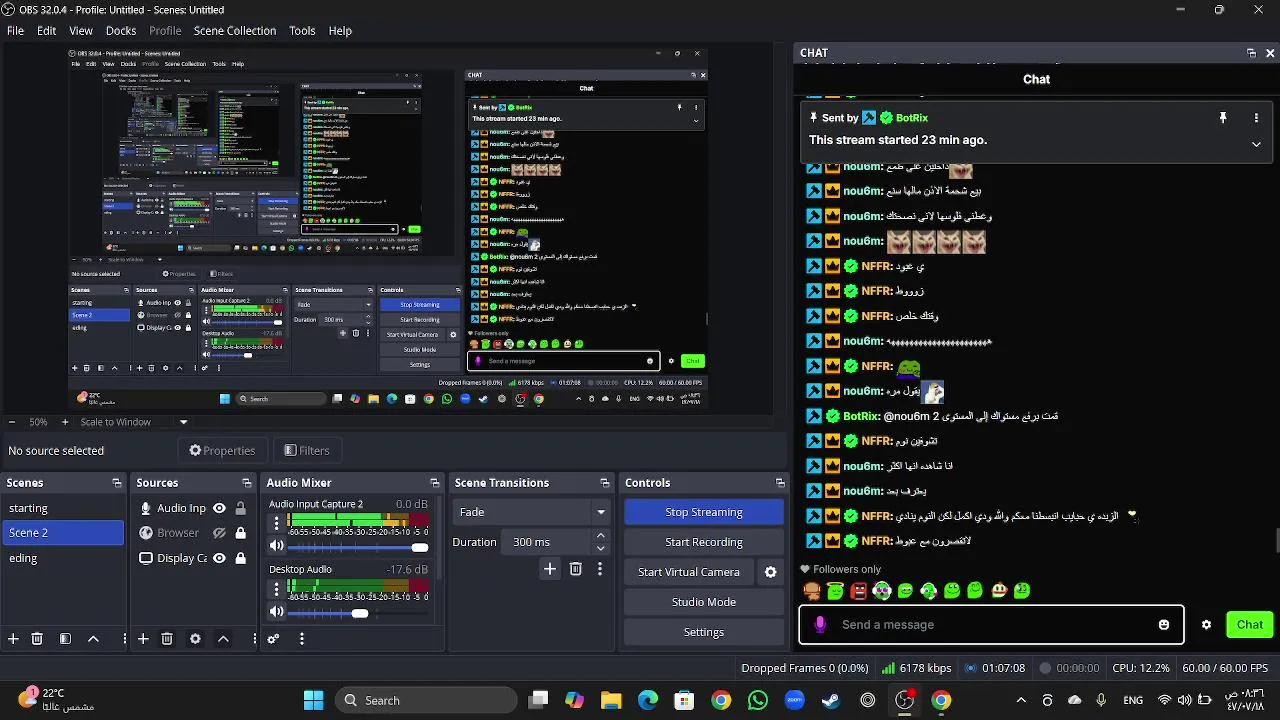
Task: Open Desktop Audio options dots
Action: tap(277, 588)
